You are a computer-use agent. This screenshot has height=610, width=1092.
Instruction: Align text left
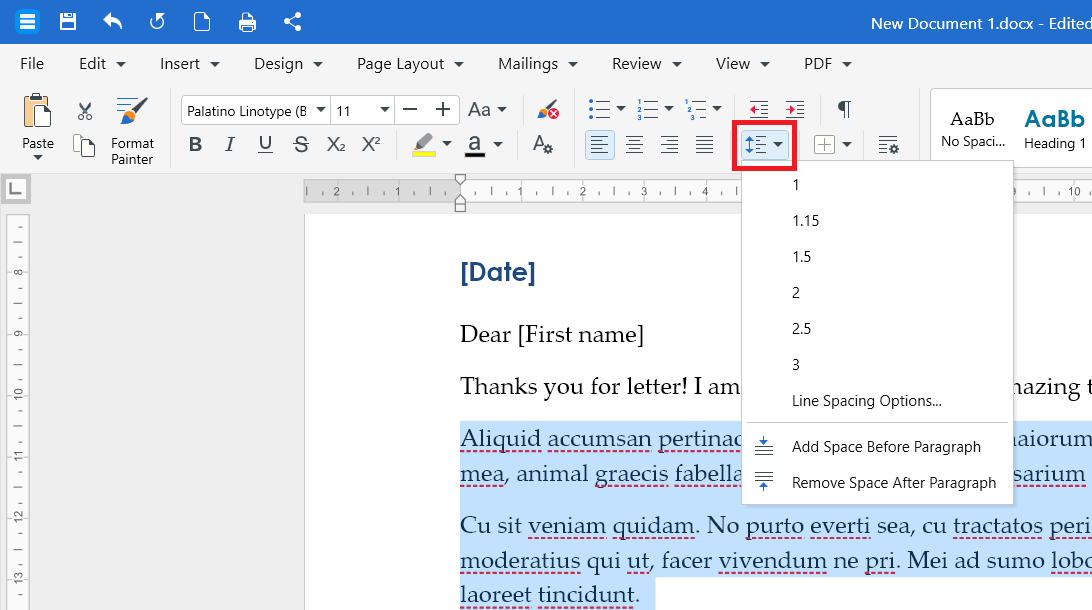(x=600, y=145)
